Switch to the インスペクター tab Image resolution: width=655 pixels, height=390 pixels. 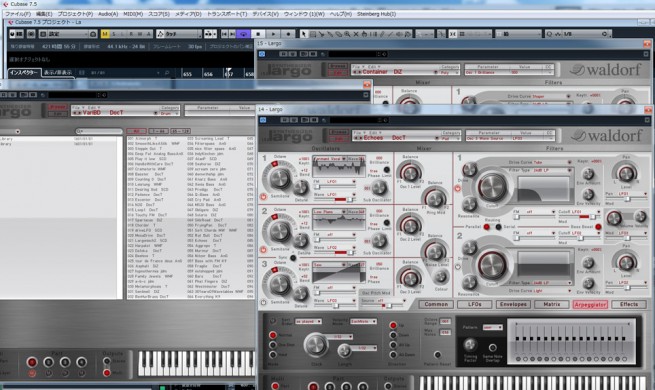coord(24,73)
